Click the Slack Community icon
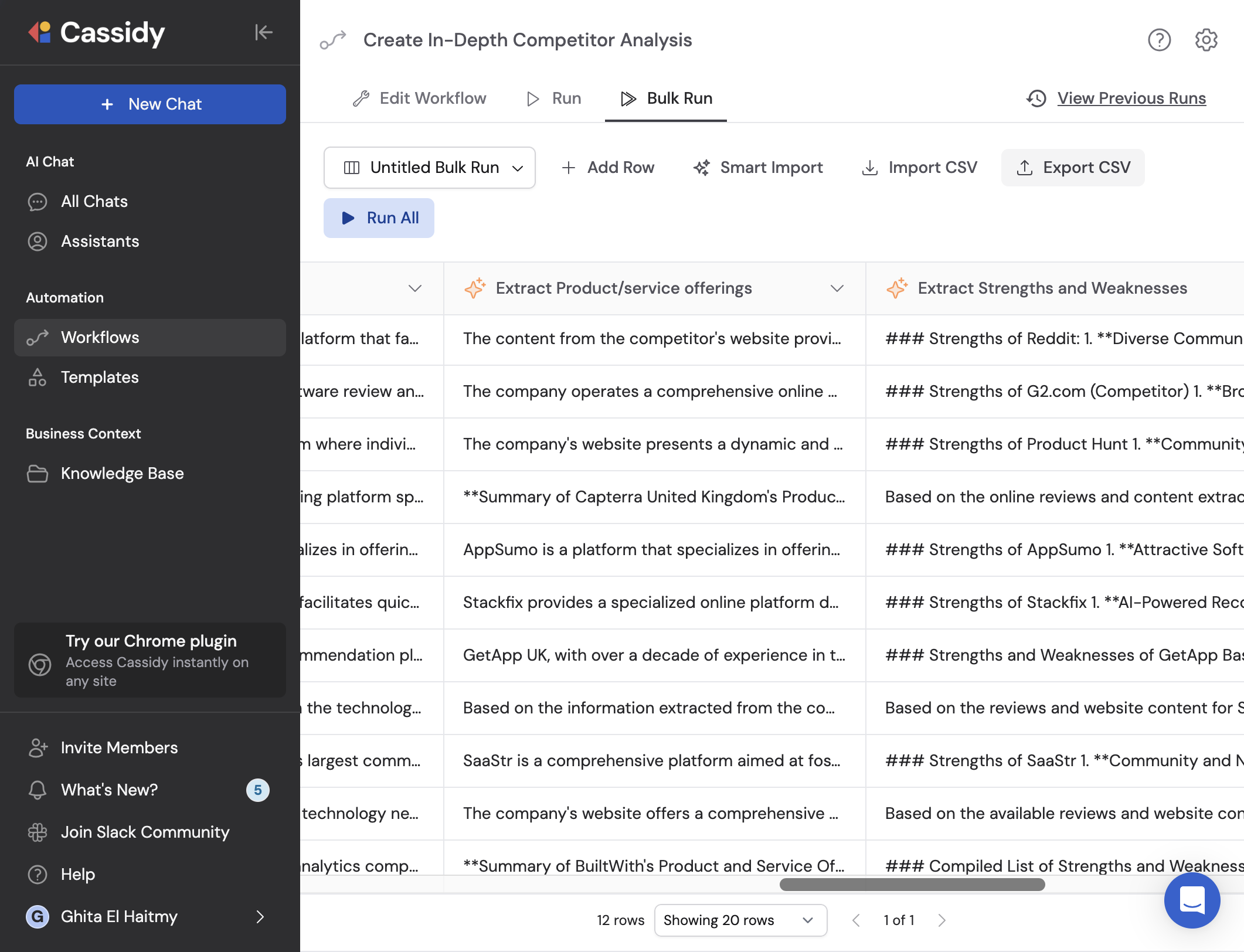The height and width of the screenshot is (952, 1244). [38, 832]
